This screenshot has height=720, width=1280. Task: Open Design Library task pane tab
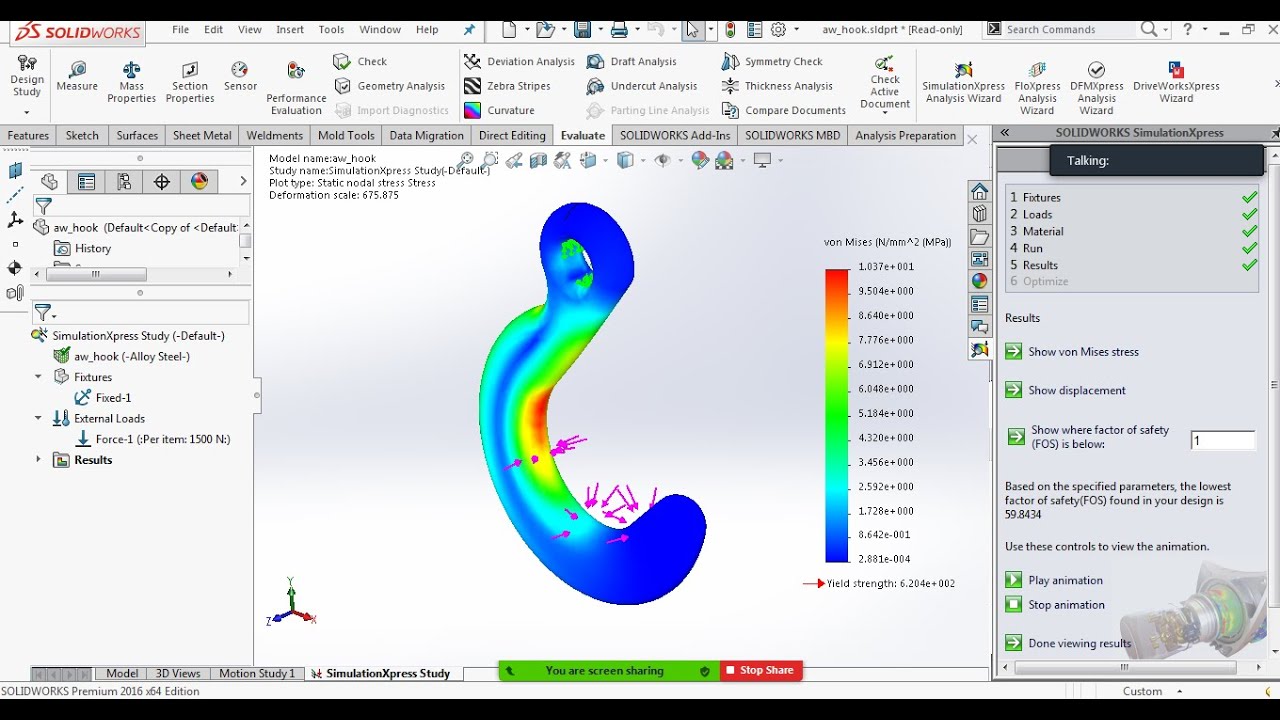click(x=980, y=214)
